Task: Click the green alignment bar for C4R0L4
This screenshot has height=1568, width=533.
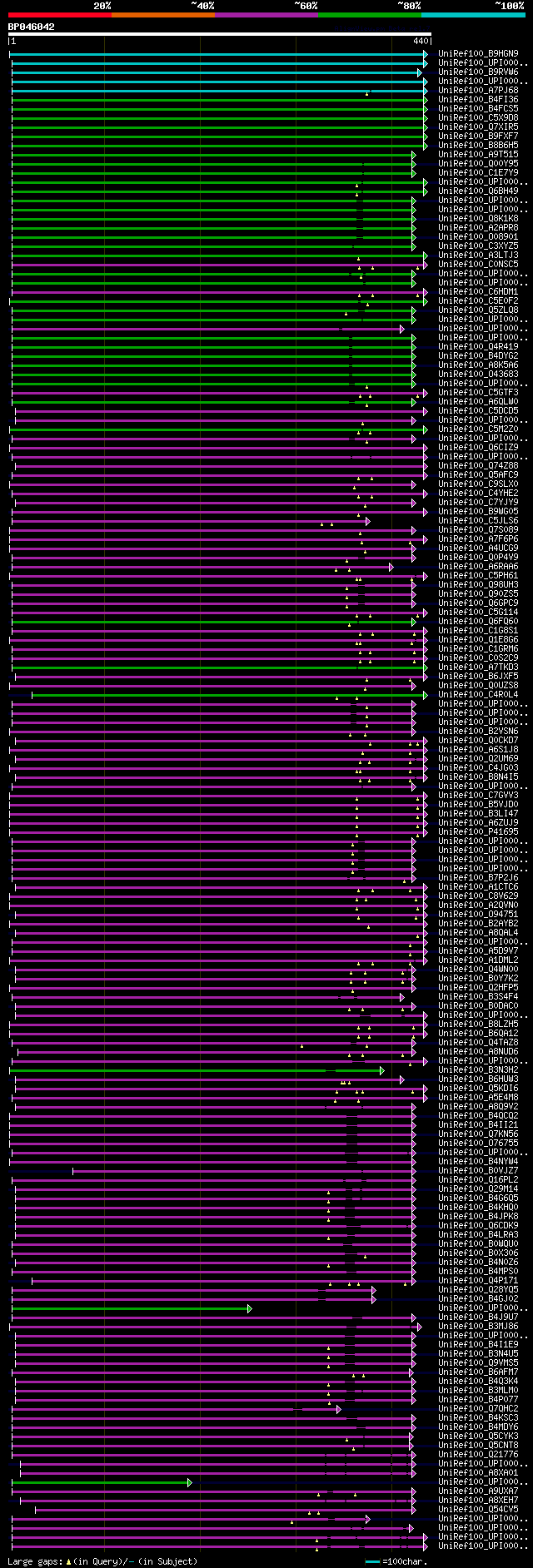Action: 229,695
